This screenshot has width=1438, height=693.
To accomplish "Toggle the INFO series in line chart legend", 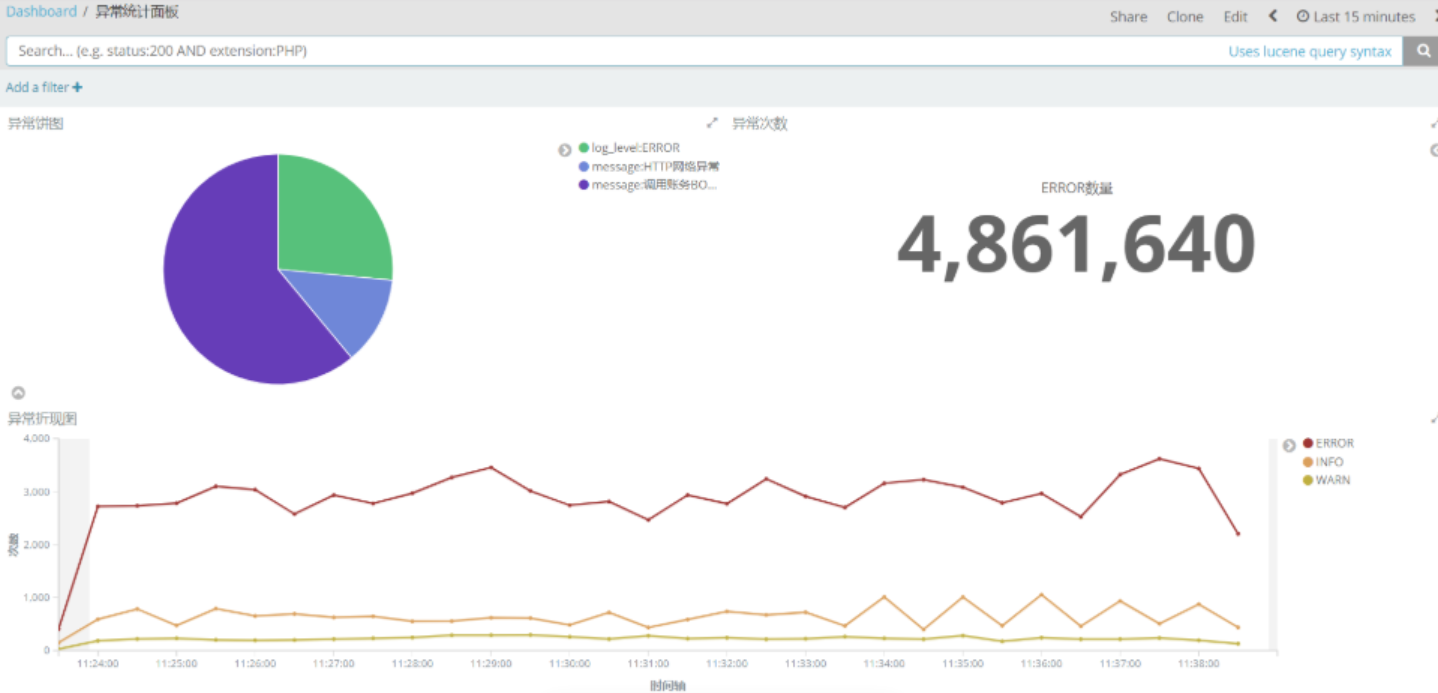I will pyautogui.click(x=1328, y=462).
